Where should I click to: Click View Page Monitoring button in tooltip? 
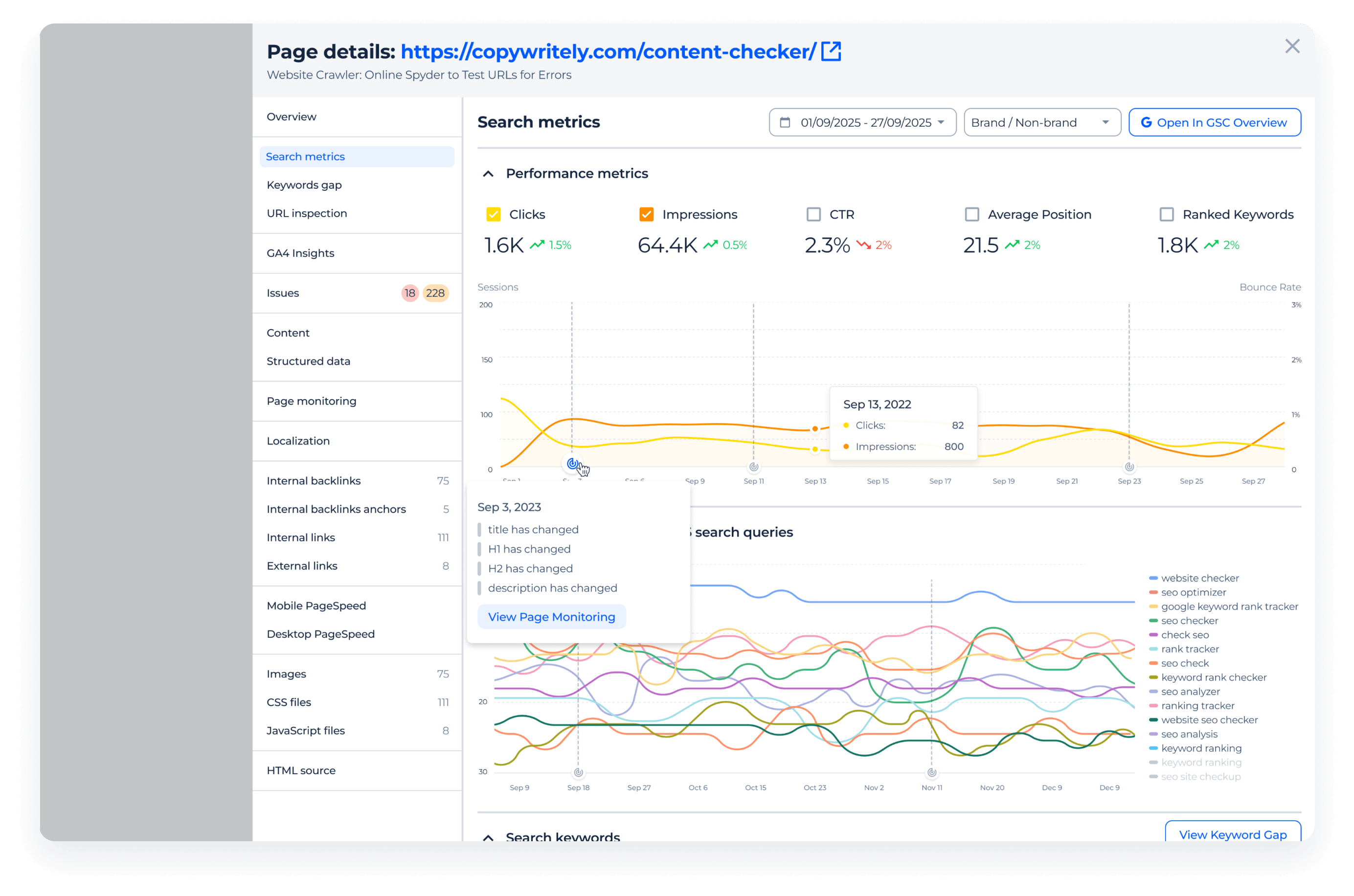[x=551, y=617]
